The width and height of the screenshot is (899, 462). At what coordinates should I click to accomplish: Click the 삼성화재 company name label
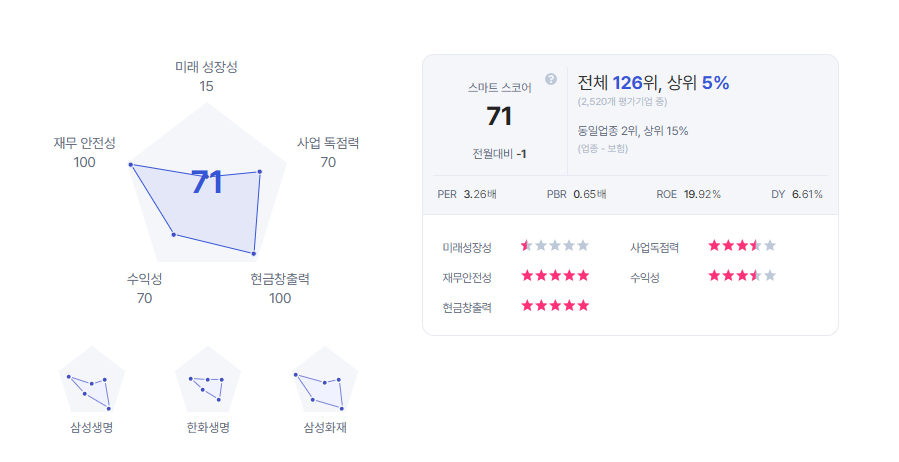[x=325, y=428]
